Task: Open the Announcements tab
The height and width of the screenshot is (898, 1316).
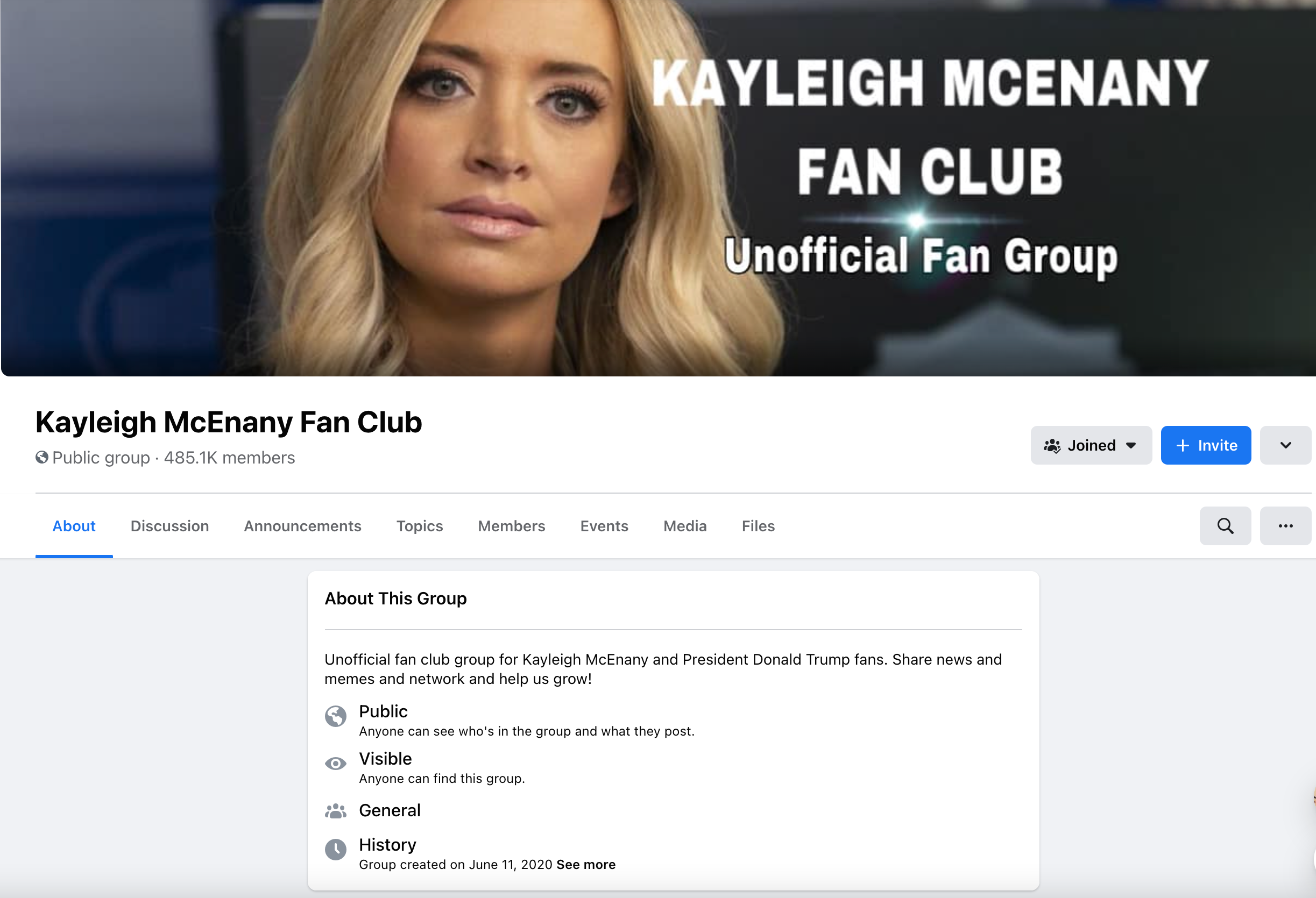Action: point(302,526)
